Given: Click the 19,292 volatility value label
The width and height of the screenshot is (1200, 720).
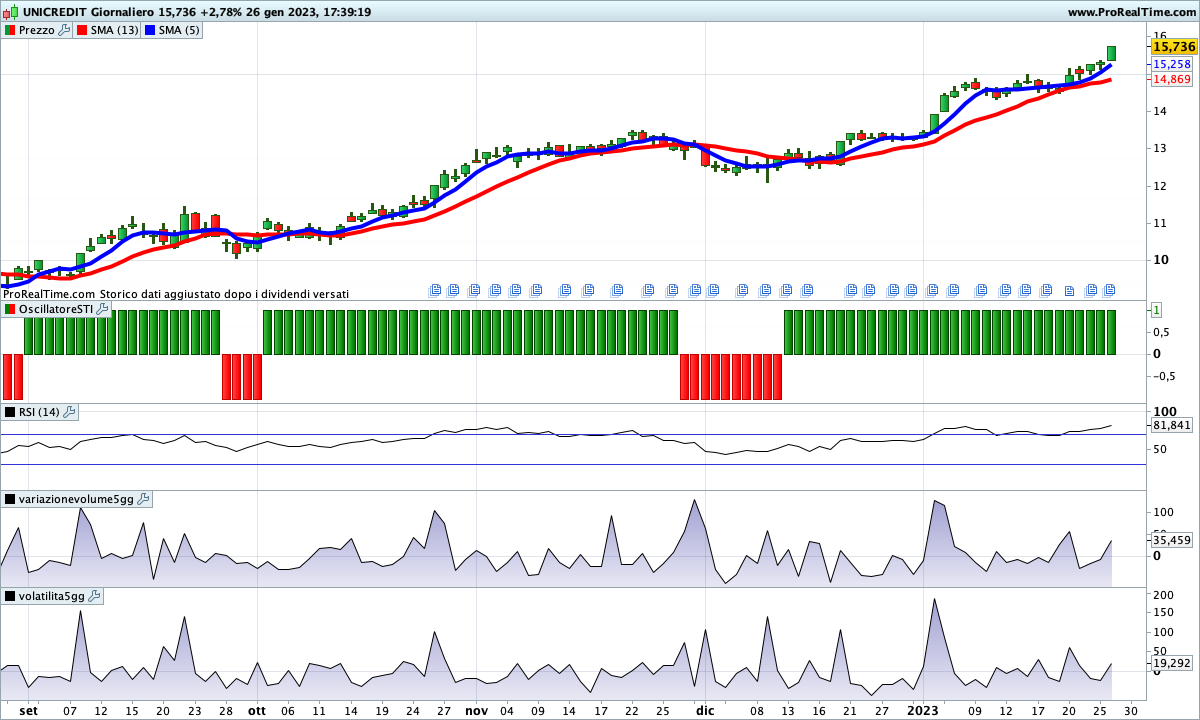Looking at the screenshot, I should [x=1171, y=662].
